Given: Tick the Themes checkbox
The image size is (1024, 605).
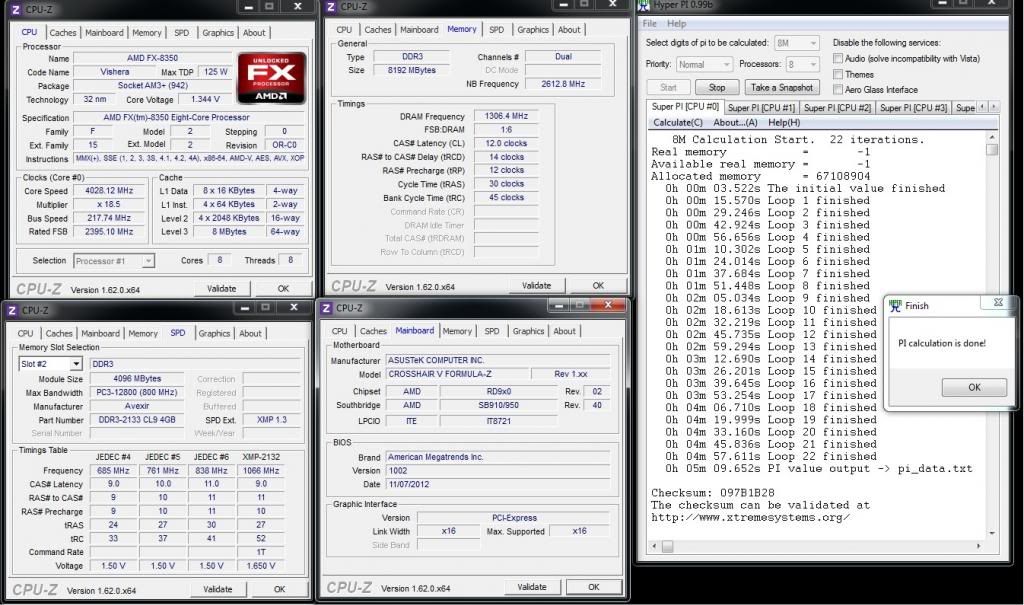Looking at the screenshot, I should [838, 74].
